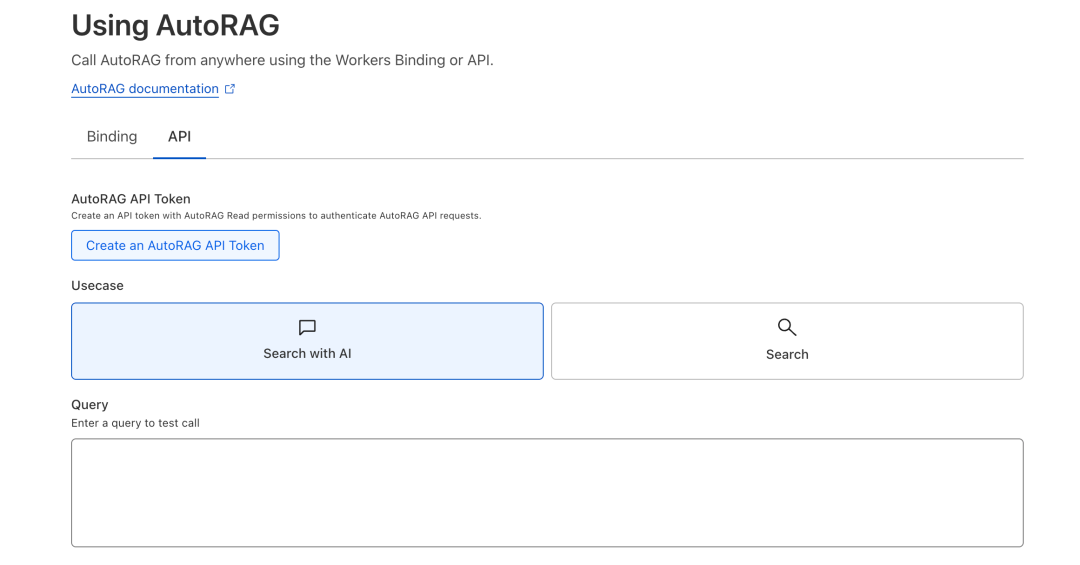Click the external link icon beside documentation
Image resolution: width=1080 pixels, height=565 pixels.
click(230, 89)
